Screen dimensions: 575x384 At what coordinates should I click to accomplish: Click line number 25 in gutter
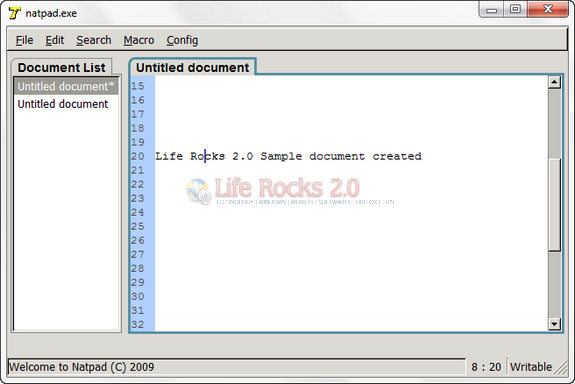pyautogui.click(x=138, y=226)
